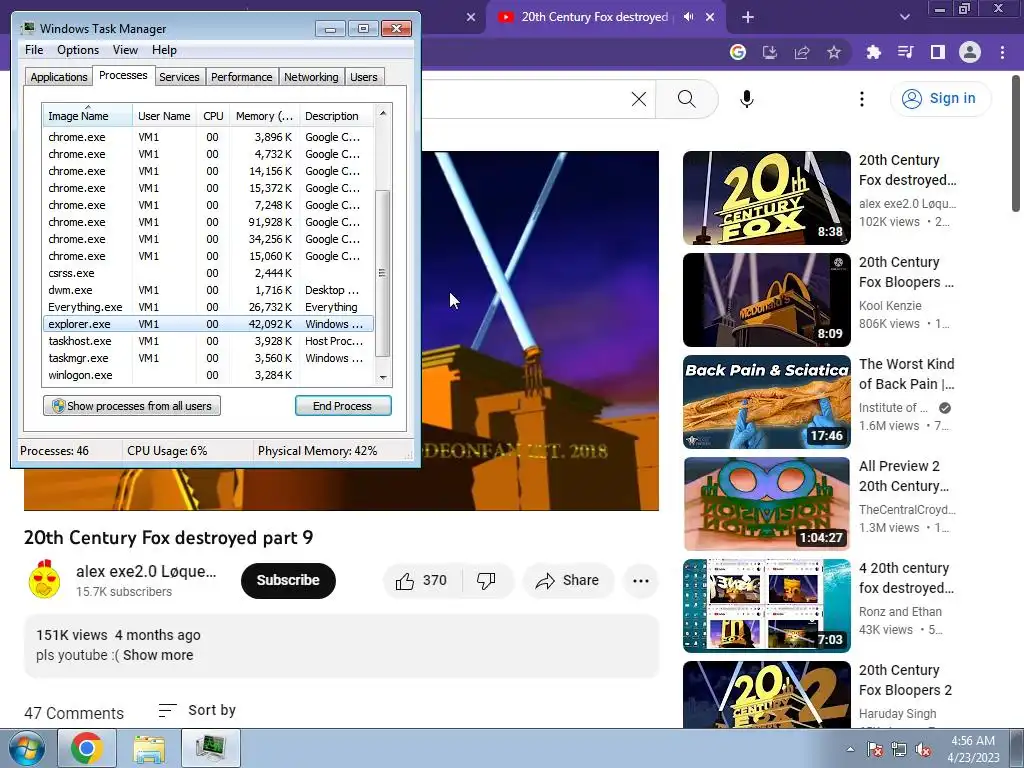The image size is (1024, 768).
Task: Open Chrome tab search dropdown chevron
Action: pos(904,17)
